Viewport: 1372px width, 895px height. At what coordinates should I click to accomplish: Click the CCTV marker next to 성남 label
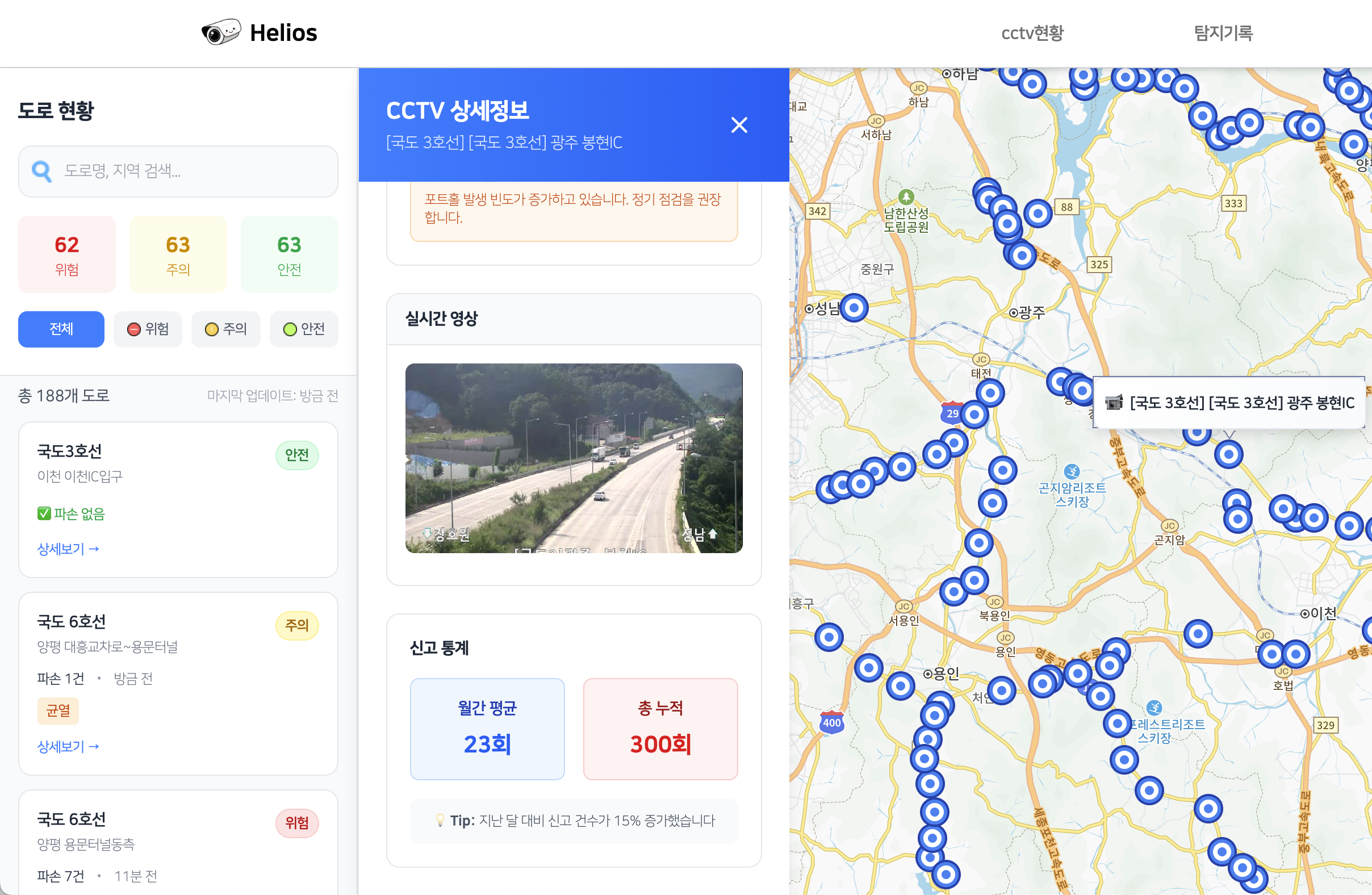(854, 308)
